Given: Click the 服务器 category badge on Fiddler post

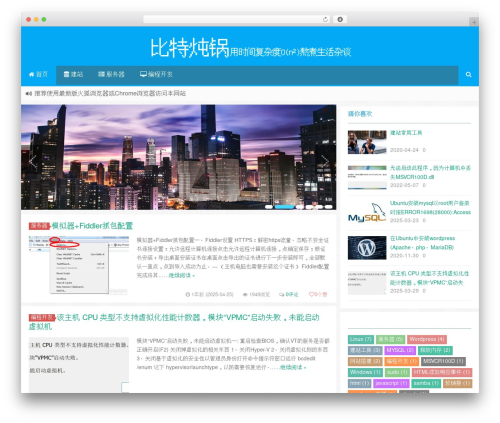Looking at the screenshot, I should [x=39, y=226].
